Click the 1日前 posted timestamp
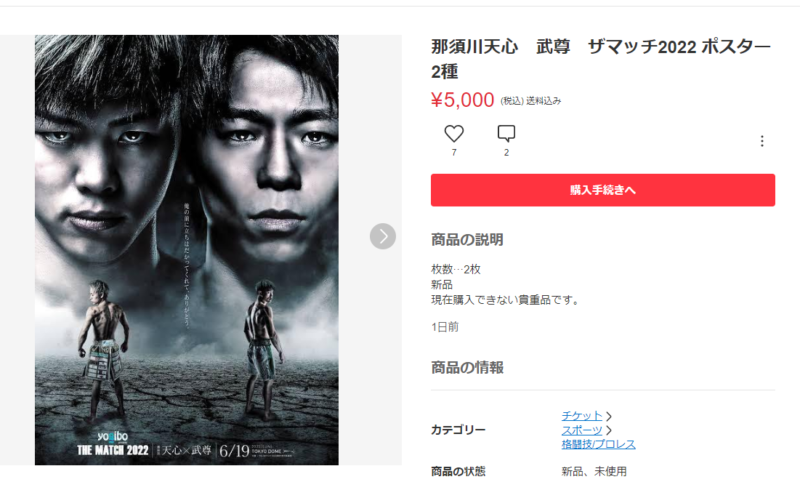 click(445, 327)
